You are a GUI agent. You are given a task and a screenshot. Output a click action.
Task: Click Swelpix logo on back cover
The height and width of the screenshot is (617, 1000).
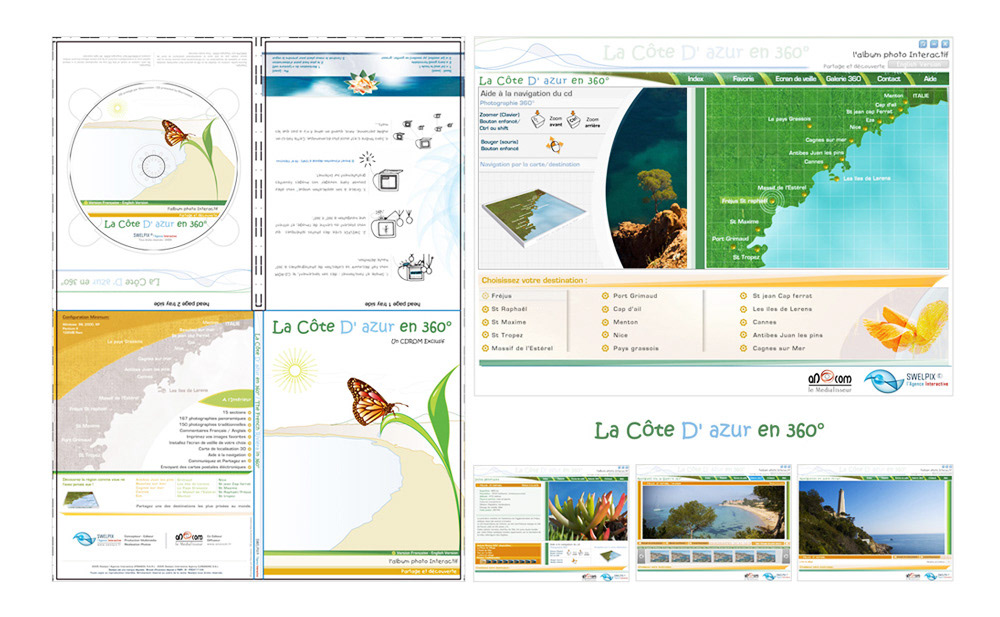tap(97, 539)
